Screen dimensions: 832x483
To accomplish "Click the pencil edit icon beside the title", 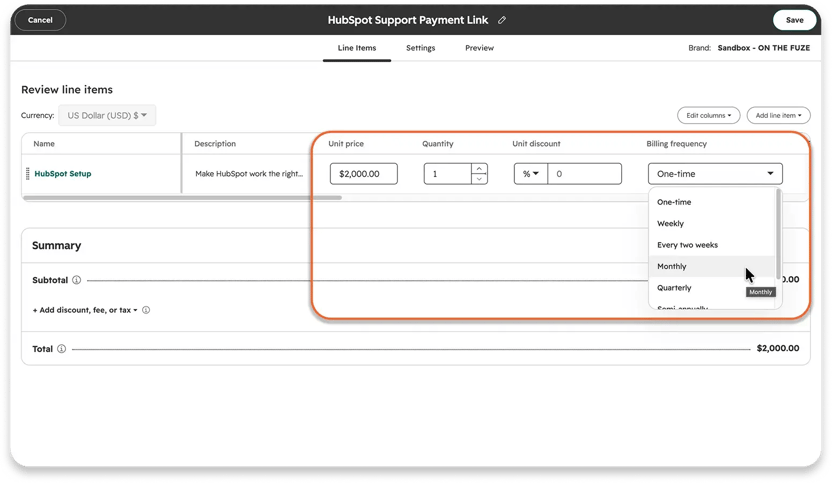I will coord(502,20).
